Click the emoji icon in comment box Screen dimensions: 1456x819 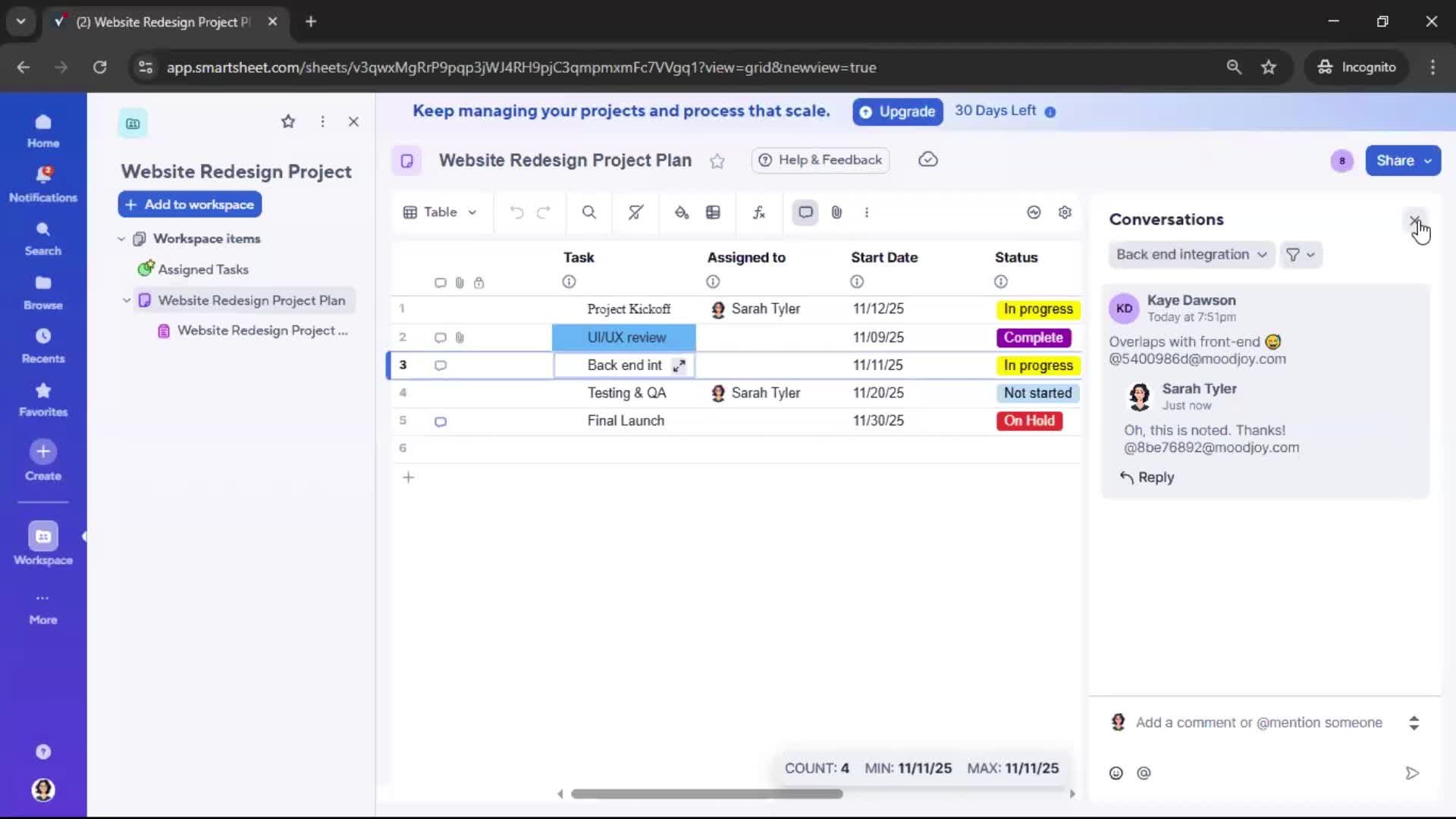[1116, 773]
